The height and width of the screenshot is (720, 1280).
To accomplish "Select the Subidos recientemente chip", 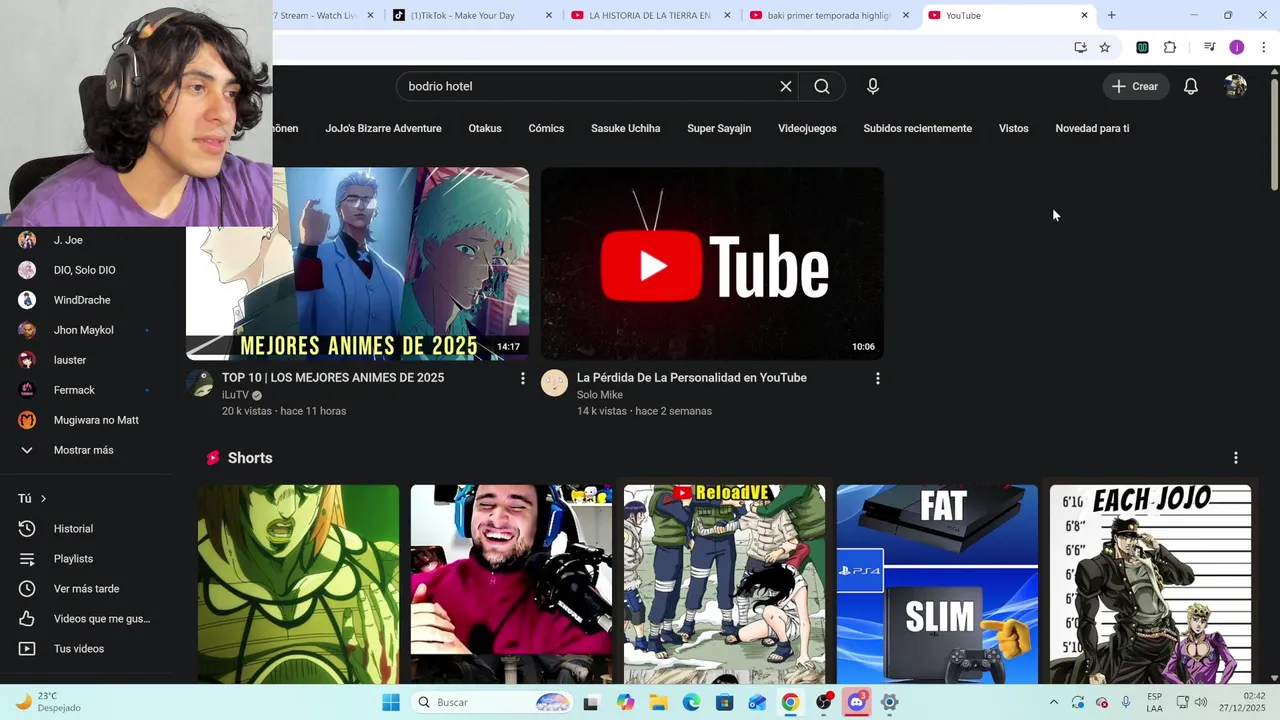I will pyautogui.click(x=918, y=128).
